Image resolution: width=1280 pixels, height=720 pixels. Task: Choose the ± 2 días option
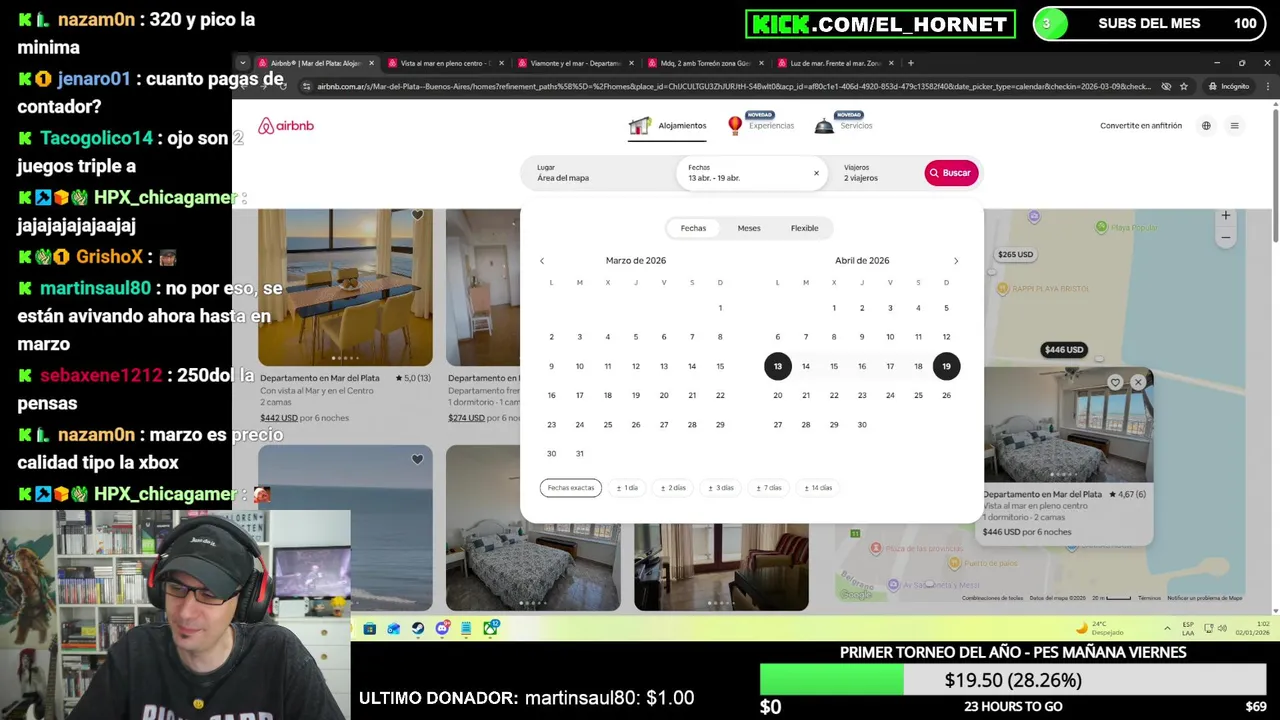(x=673, y=488)
